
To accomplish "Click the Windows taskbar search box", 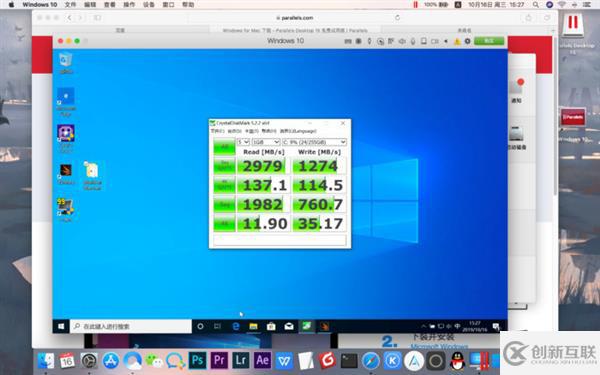I will (131, 326).
